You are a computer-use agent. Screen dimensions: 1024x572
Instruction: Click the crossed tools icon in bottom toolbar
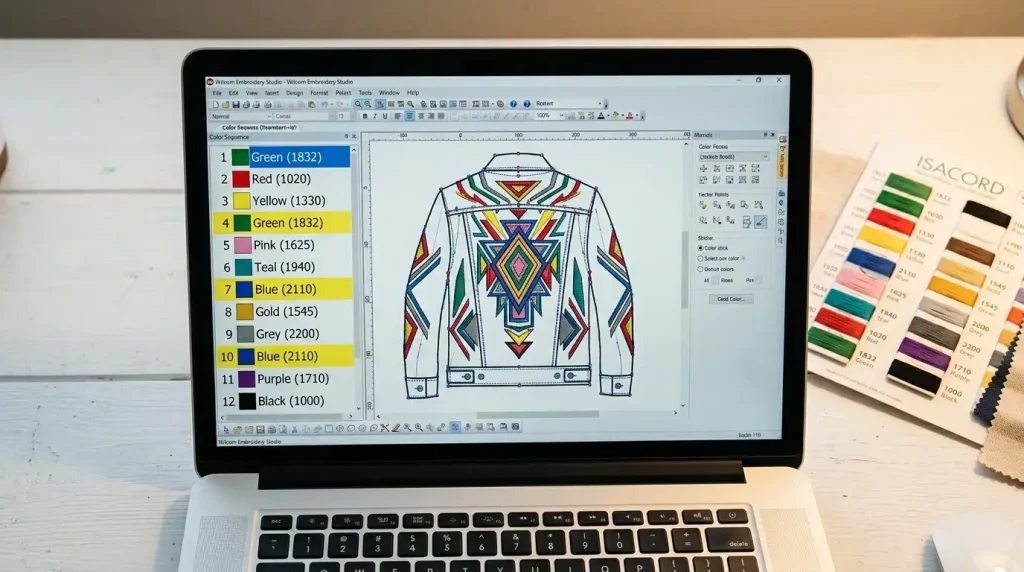pos(385,428)
